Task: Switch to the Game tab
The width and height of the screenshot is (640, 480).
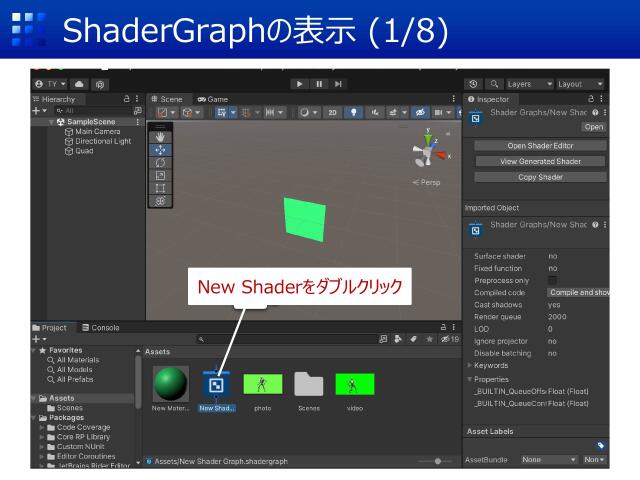Action: coord(212,99)
